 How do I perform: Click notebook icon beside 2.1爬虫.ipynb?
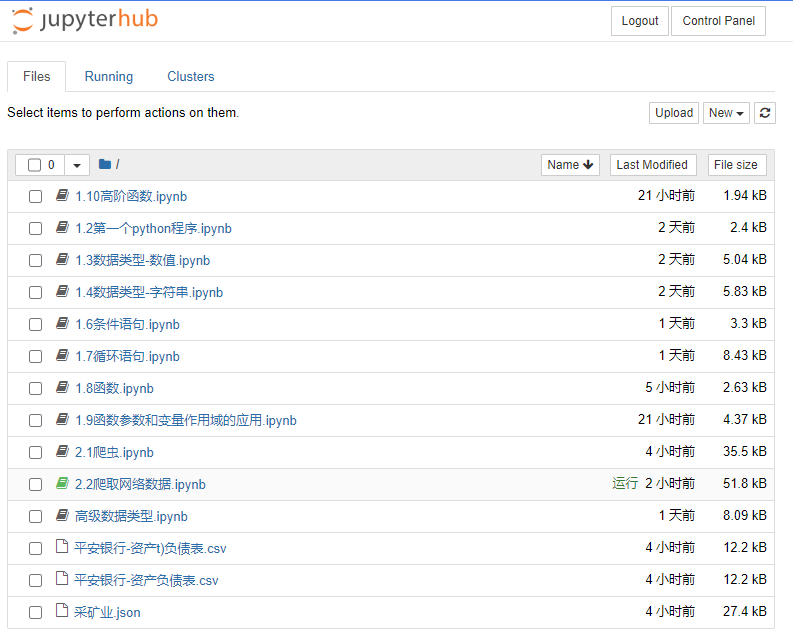point(62,452)
